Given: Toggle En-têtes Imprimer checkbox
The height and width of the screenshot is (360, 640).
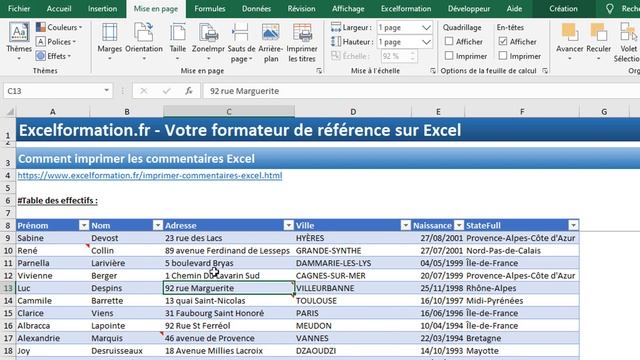Looking at the screenshot, I should click(503, 56).
